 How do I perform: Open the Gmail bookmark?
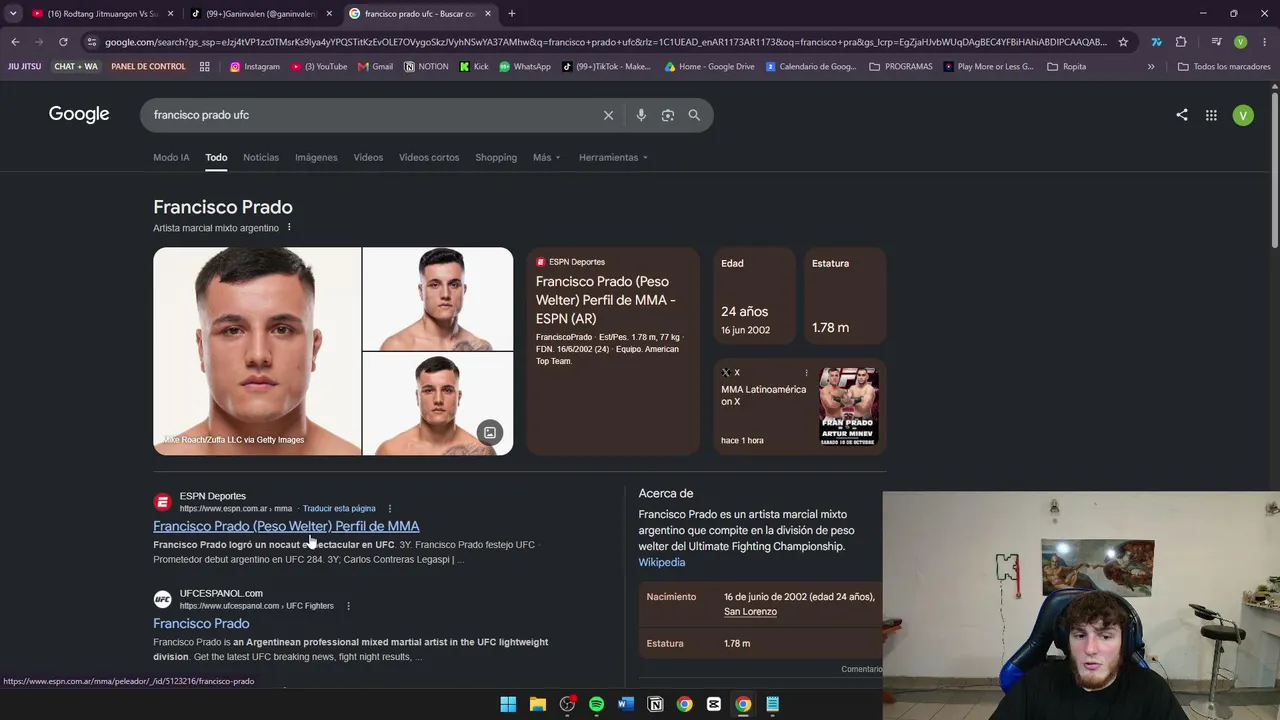[x=375, y=67]
